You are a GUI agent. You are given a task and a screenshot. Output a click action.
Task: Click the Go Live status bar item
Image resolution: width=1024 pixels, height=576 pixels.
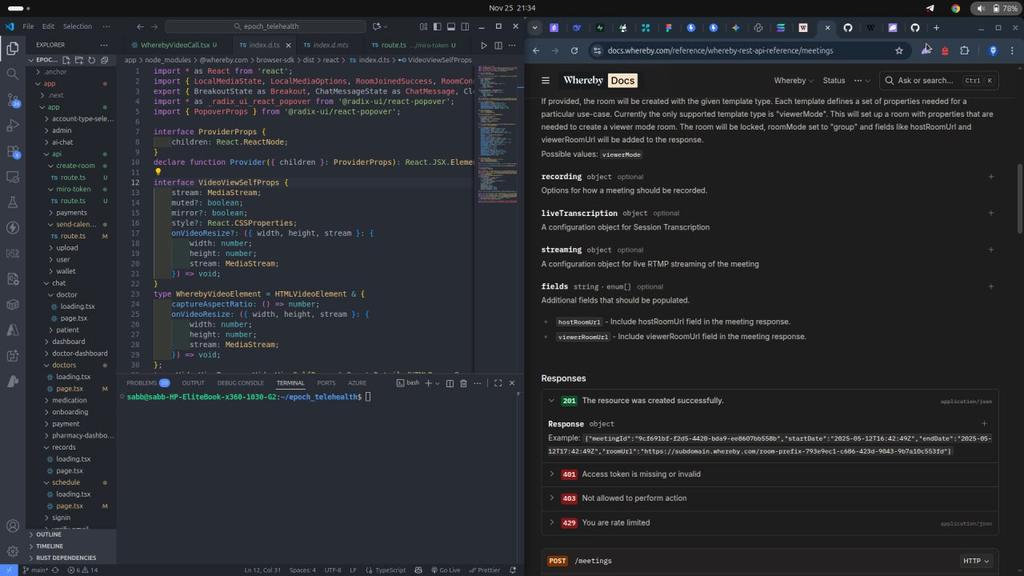(445, 570)
